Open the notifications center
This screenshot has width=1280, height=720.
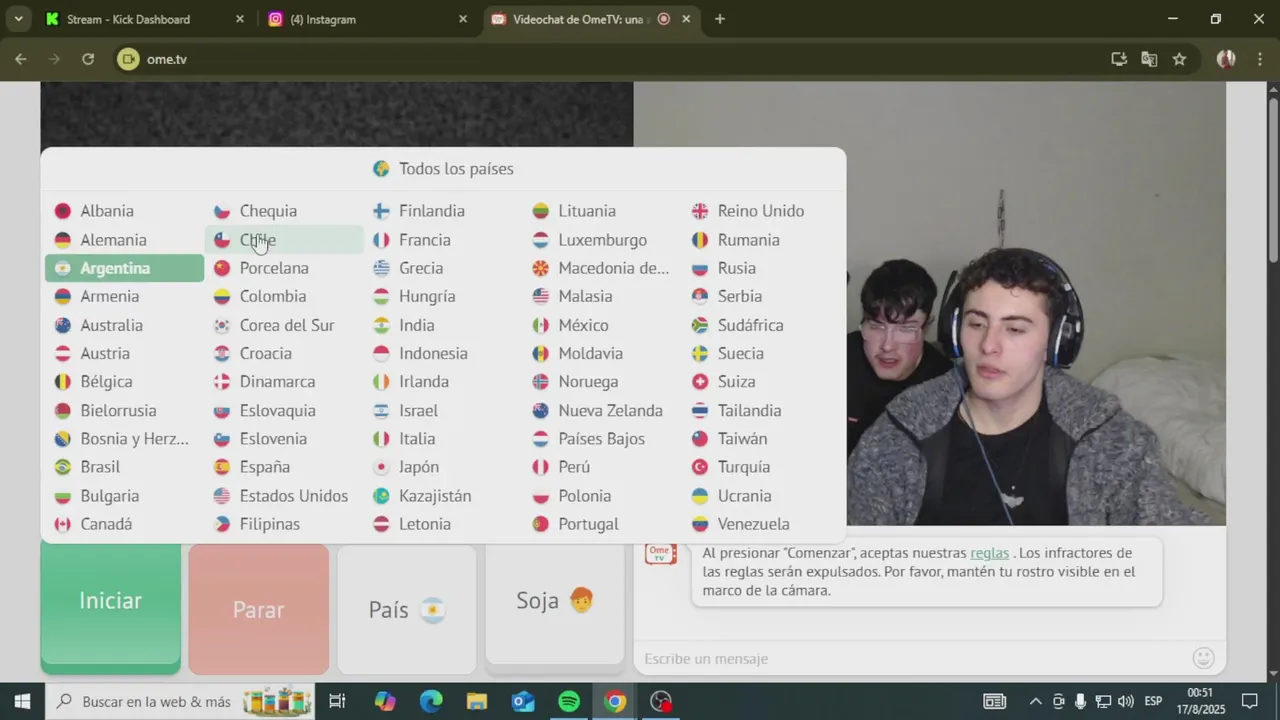tap(1249, 701)
